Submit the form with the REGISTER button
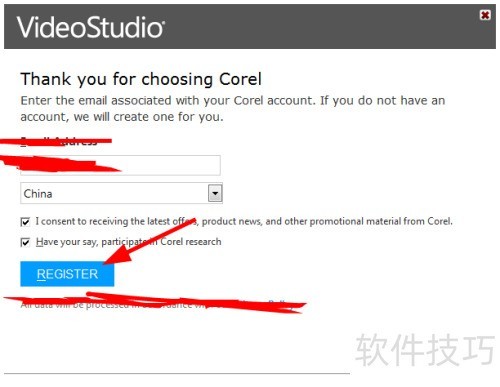The height and width of the screenshot is (387, 500). click(x=67, y=274)
